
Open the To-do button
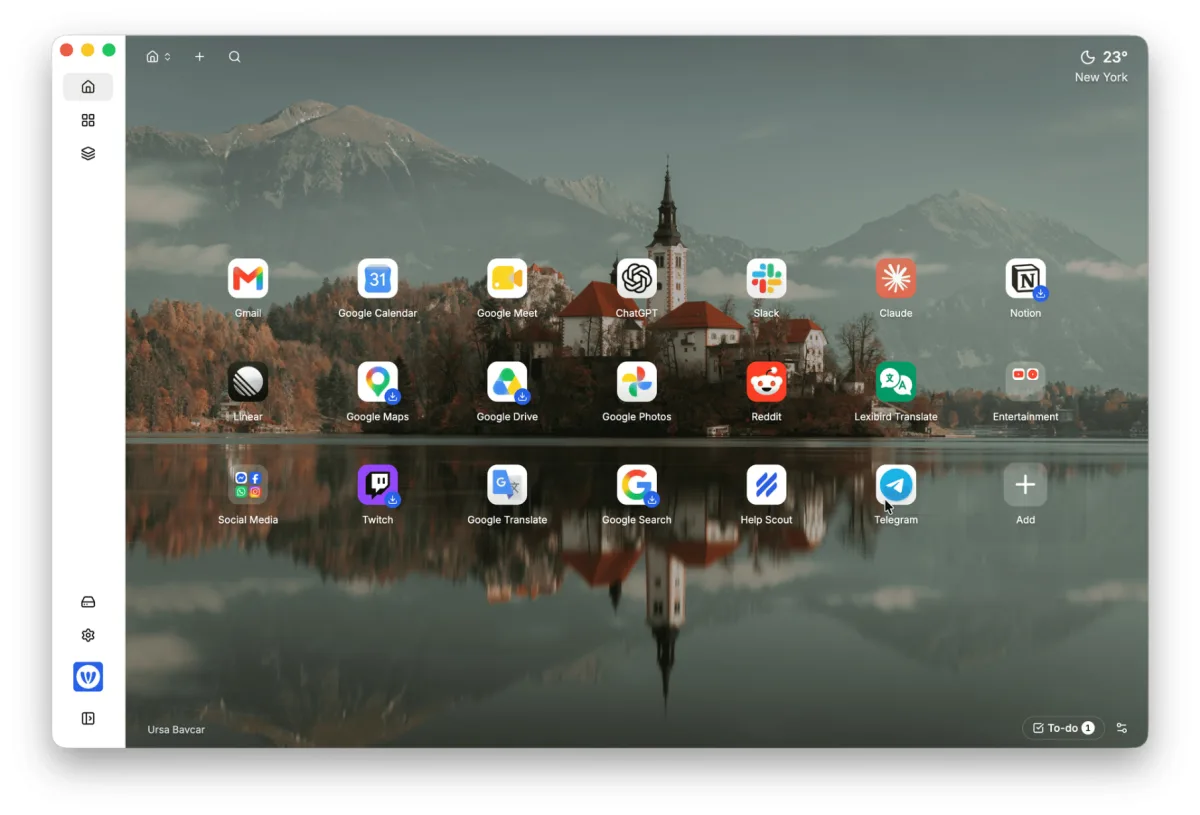(x=1063, y=728)
